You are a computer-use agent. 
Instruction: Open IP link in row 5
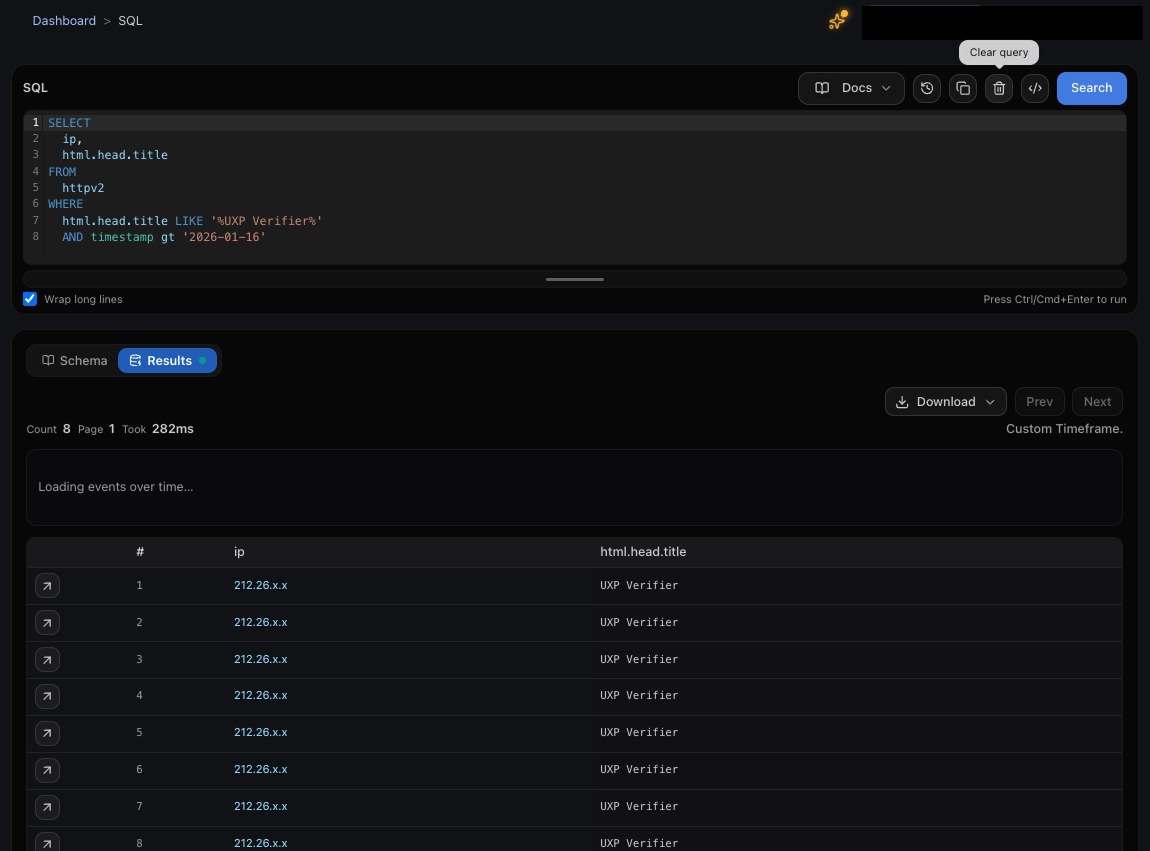coord(260,732)
